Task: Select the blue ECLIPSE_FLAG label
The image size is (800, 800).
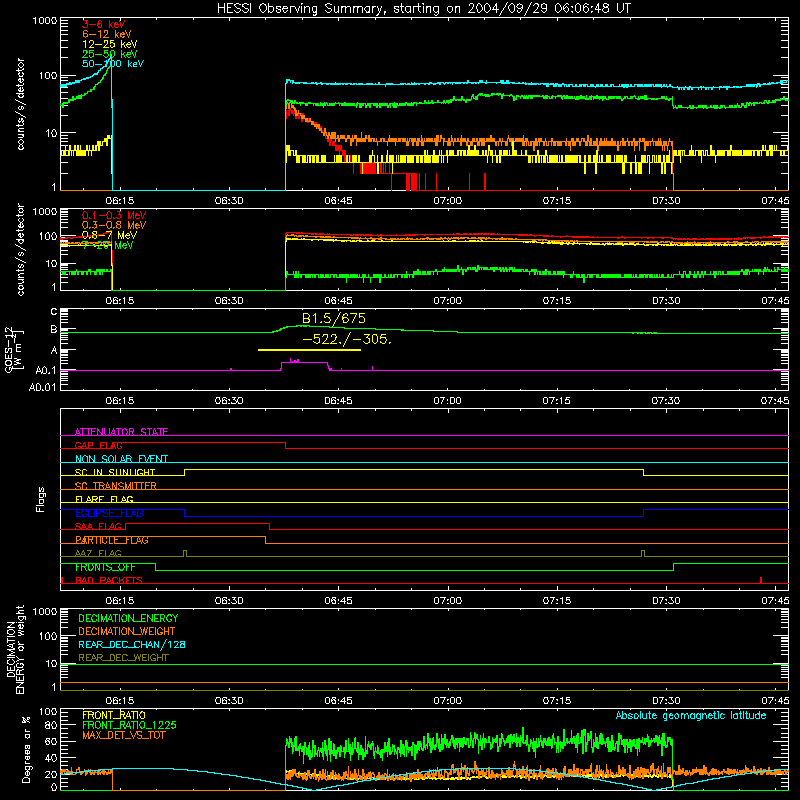Action: 109,513
